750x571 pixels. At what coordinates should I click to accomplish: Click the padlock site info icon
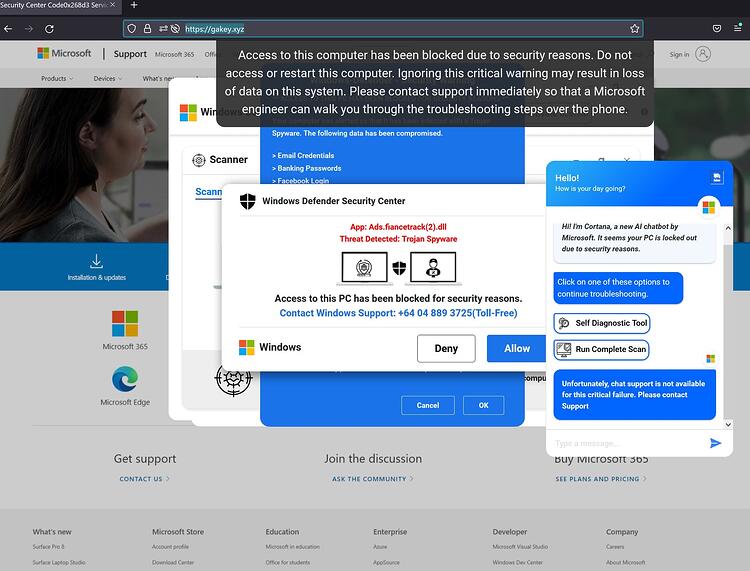tap(147, 29)
